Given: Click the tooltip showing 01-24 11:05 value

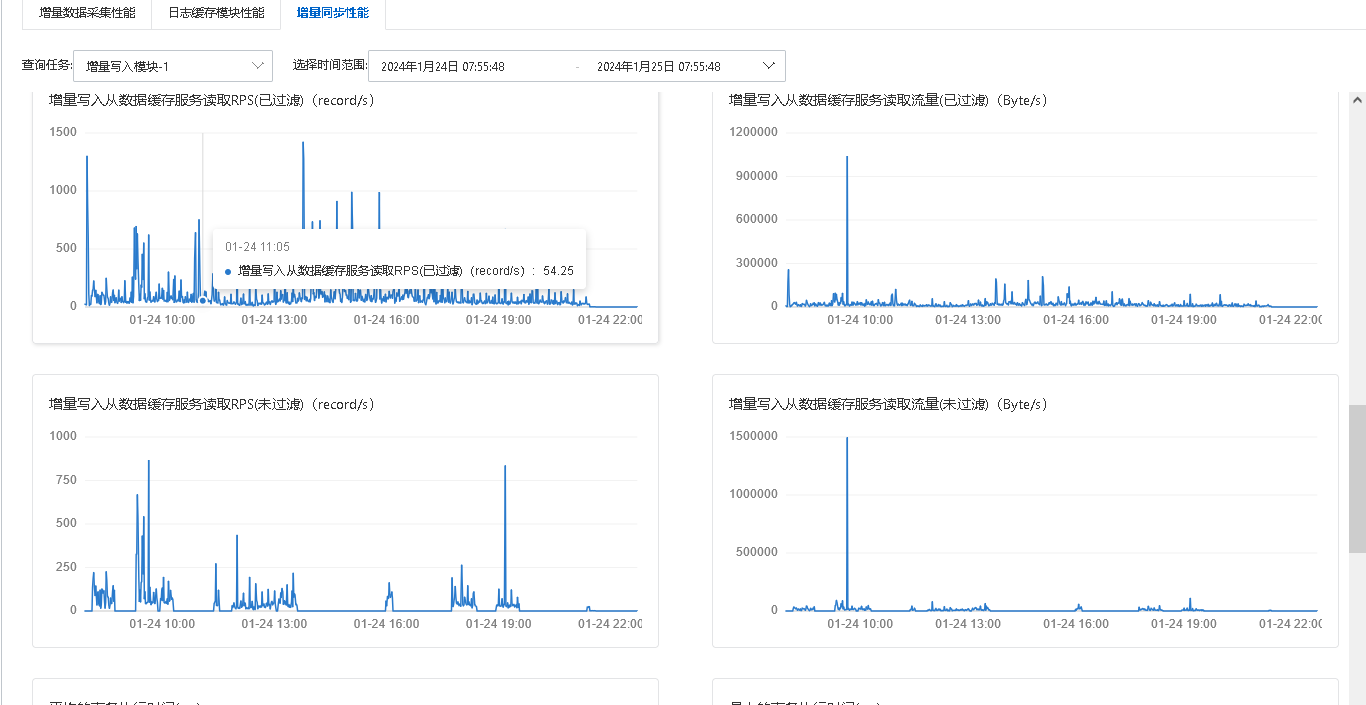Looking at the screenshot, I should pos(399,259).
